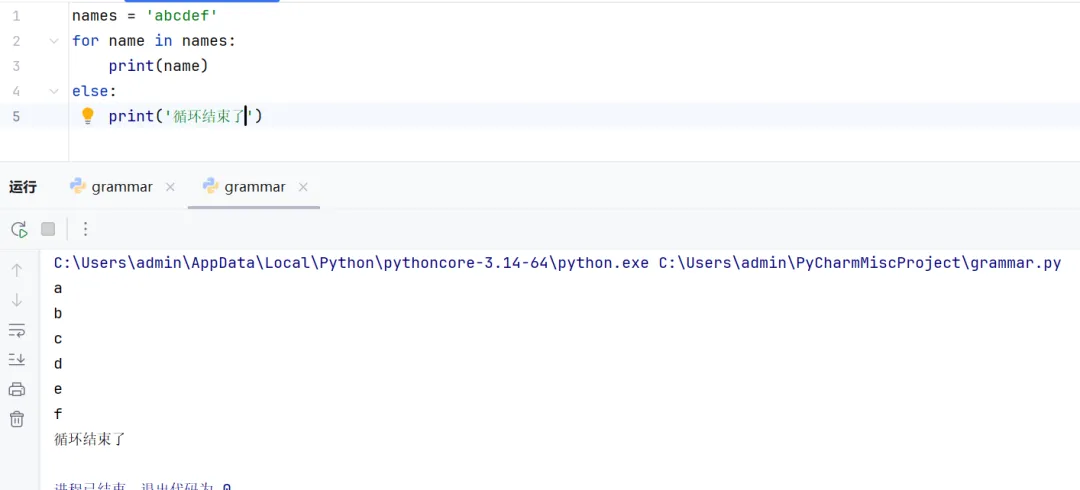This screenshot has height=490, width=1080.
Task: Click the Rerun grammar icon
Action: point(19,229)
